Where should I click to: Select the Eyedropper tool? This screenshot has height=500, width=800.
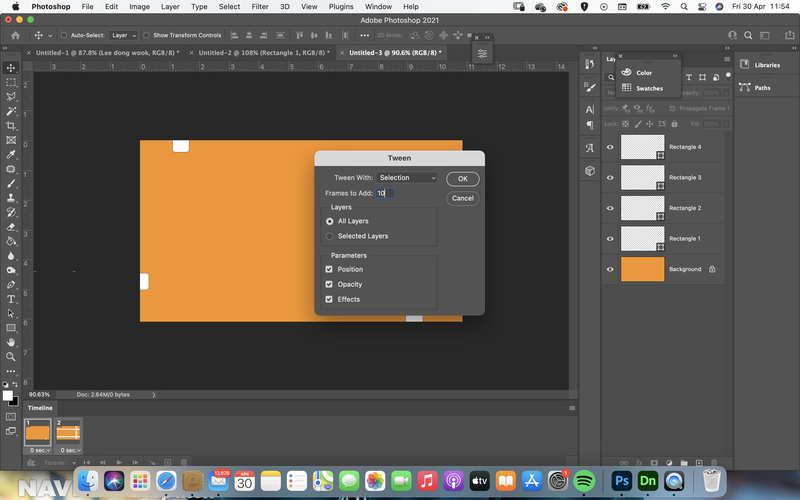tap(11, 155)
